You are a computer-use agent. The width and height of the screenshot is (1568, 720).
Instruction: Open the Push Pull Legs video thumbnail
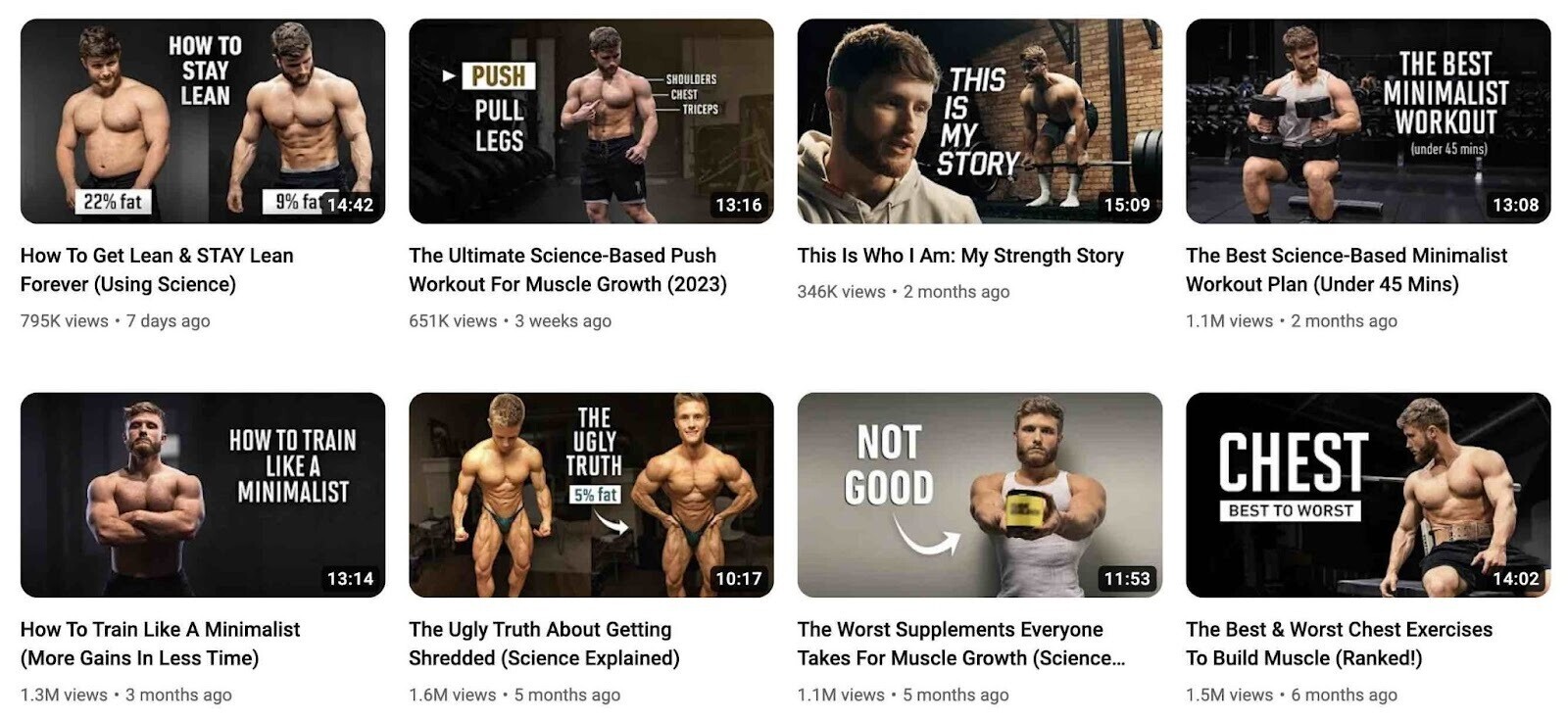pos(591,120)
